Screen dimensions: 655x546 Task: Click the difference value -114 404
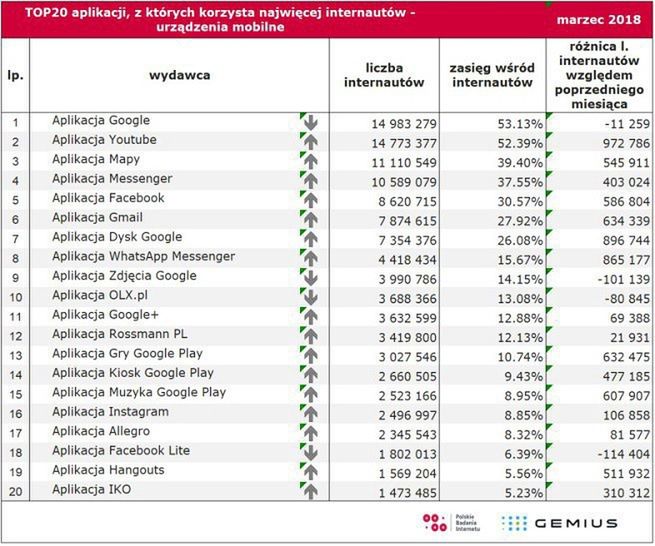(624, 455)
